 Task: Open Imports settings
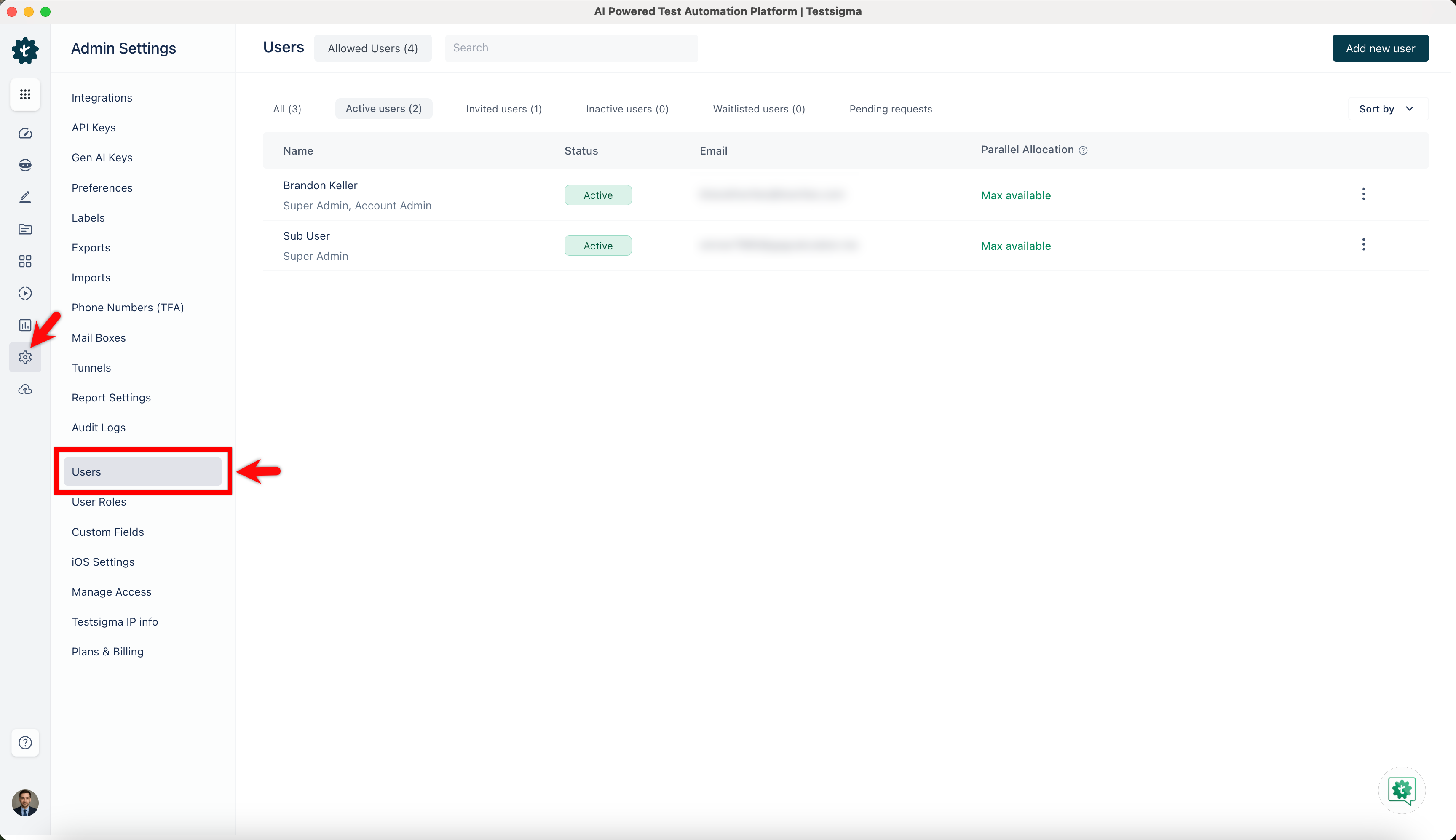click(x=91, y=278)
